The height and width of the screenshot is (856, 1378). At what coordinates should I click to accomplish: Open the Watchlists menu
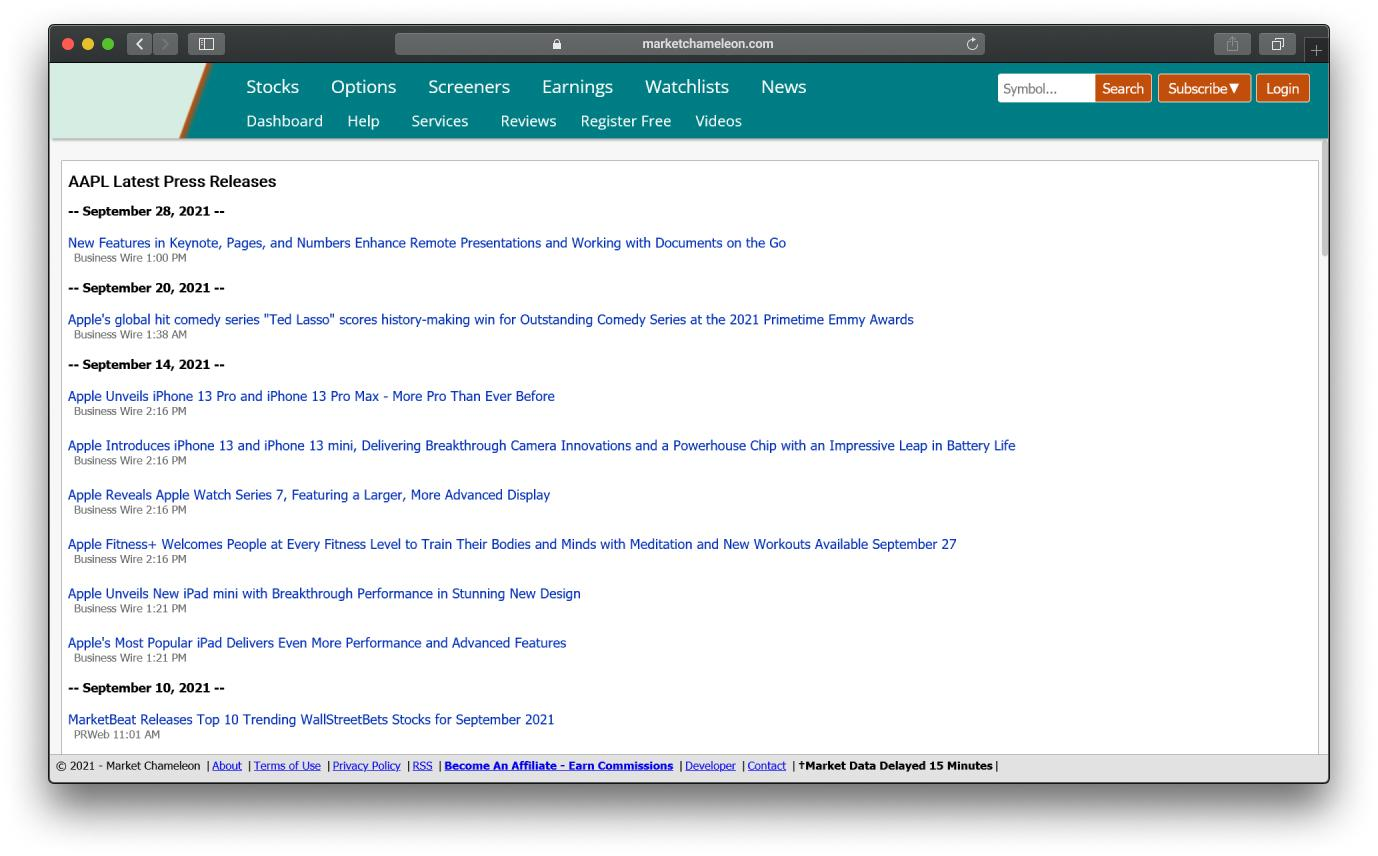tap(687, 87)
